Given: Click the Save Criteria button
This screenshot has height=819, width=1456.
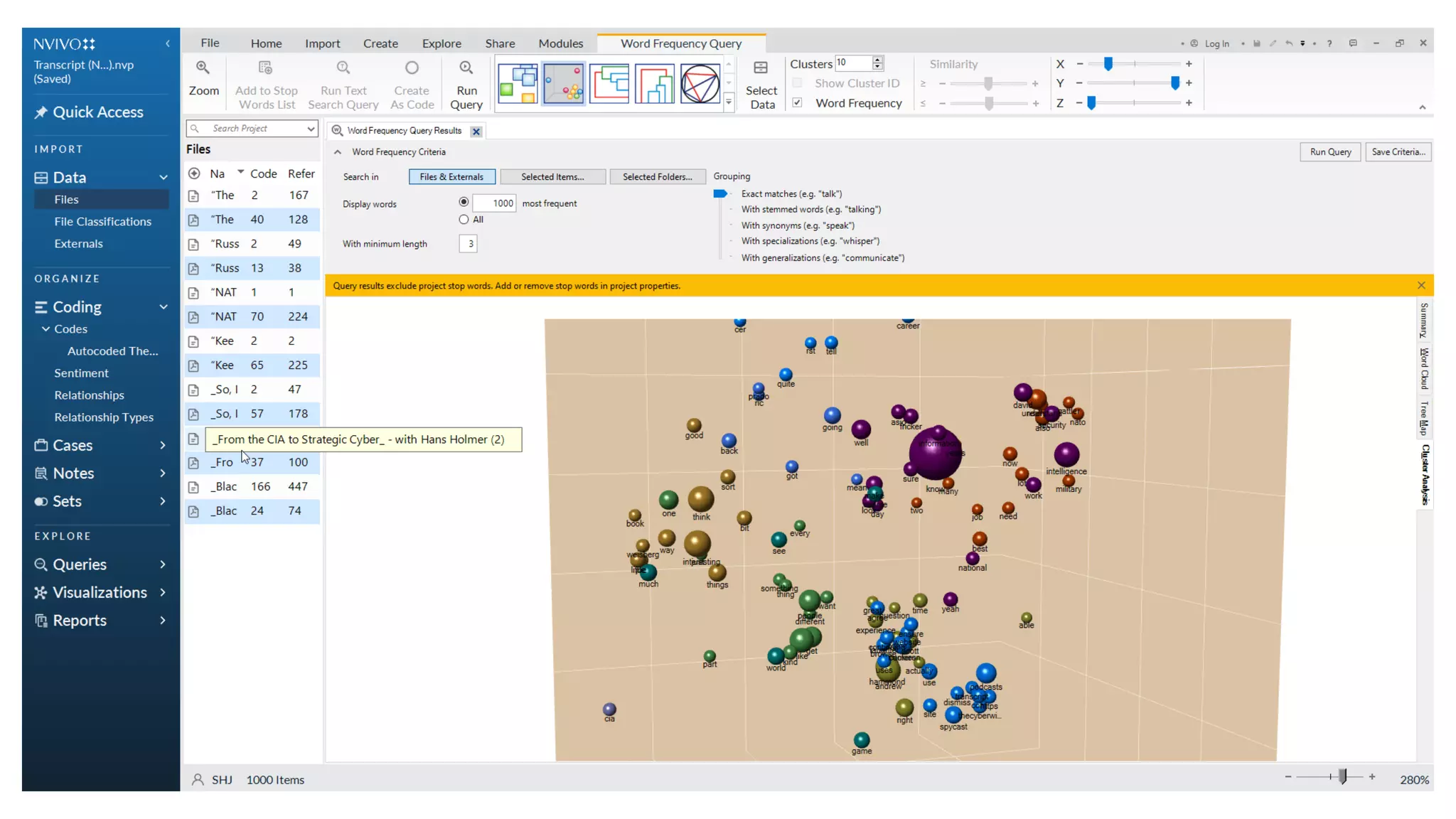Looking at the screenshot, I should (x=1398, y=152).
